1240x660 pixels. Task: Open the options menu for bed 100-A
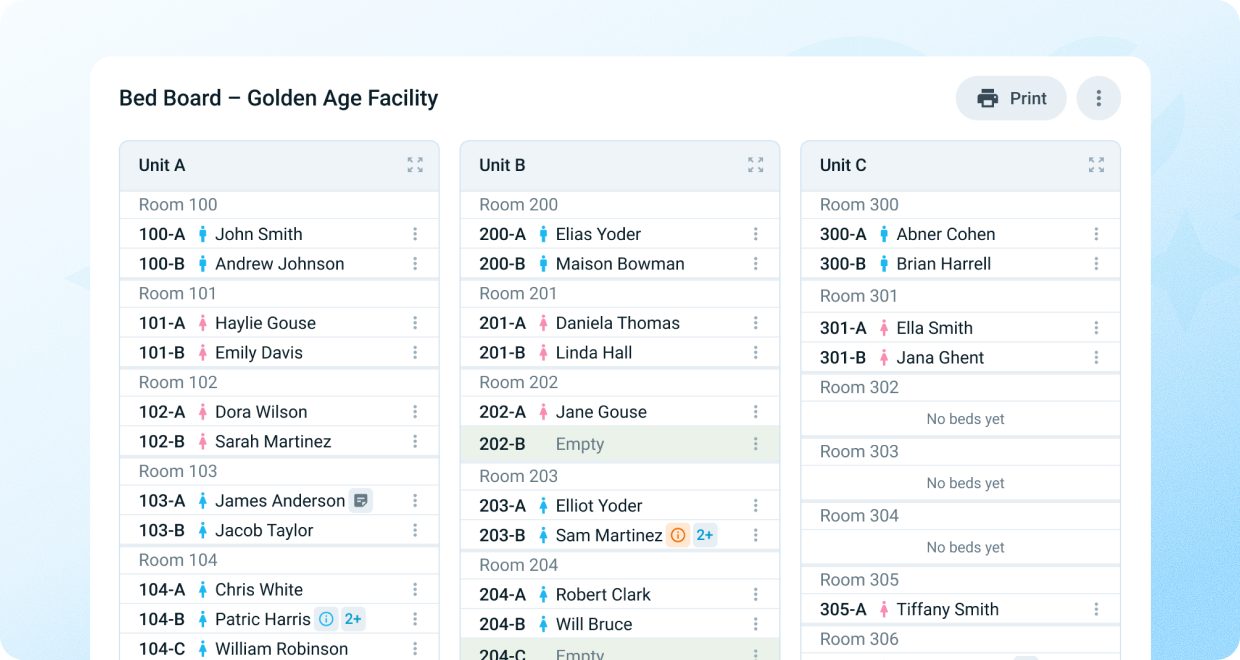pos(415,234)
